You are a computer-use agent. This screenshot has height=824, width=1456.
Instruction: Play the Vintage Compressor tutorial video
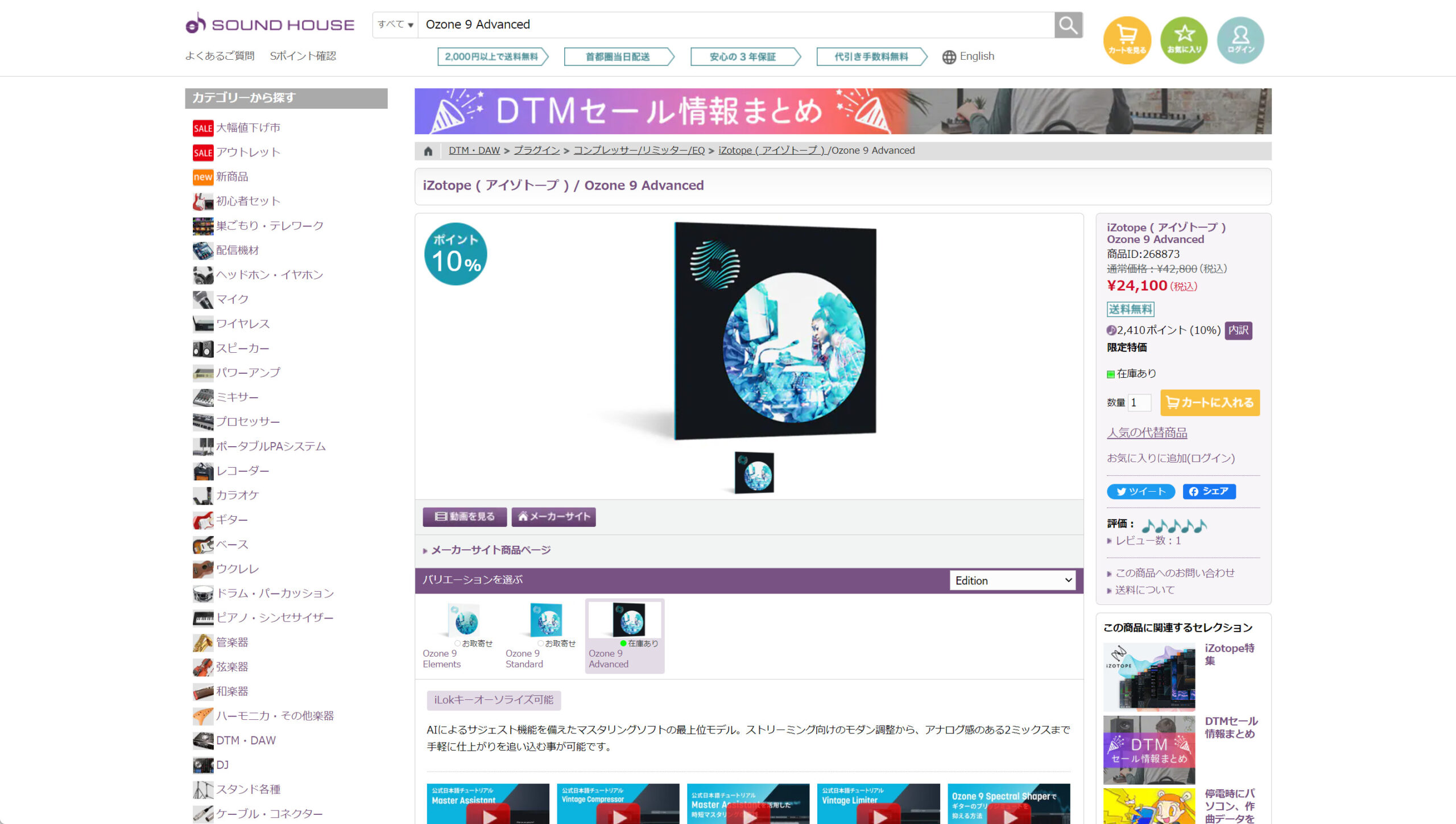(x=618, y=805)
